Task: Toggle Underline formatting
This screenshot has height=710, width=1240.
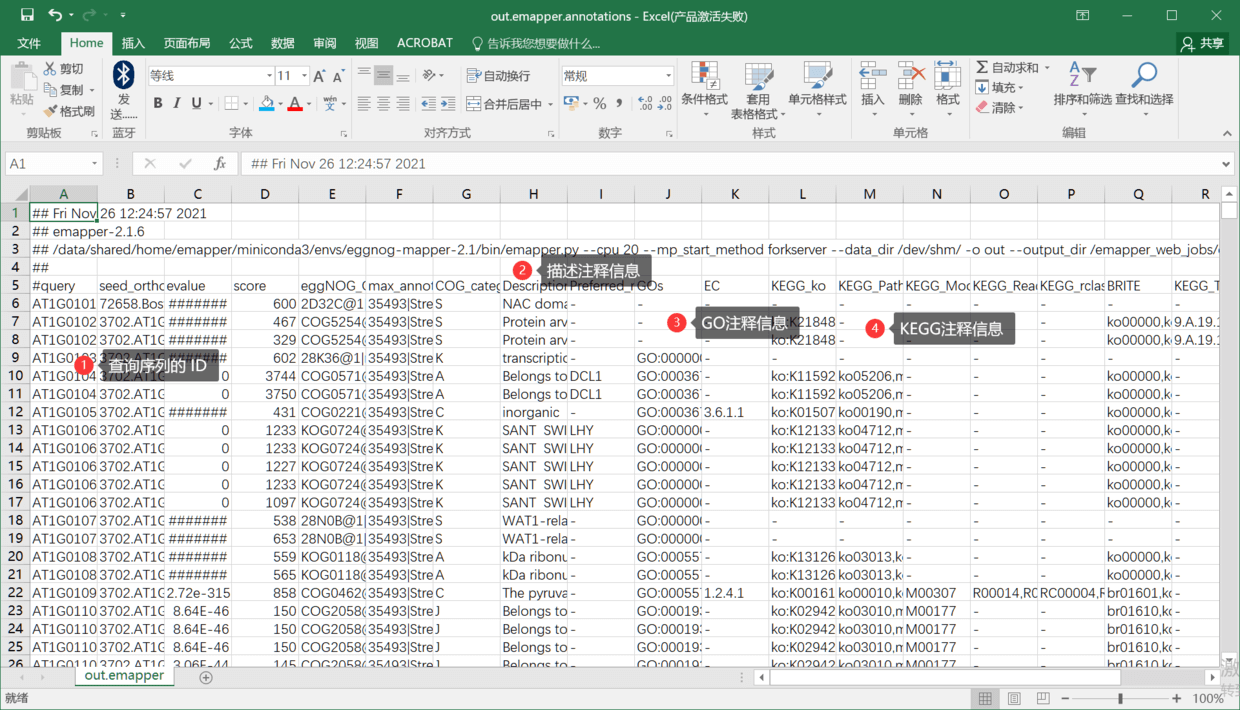Action: (x=196, y=103)
